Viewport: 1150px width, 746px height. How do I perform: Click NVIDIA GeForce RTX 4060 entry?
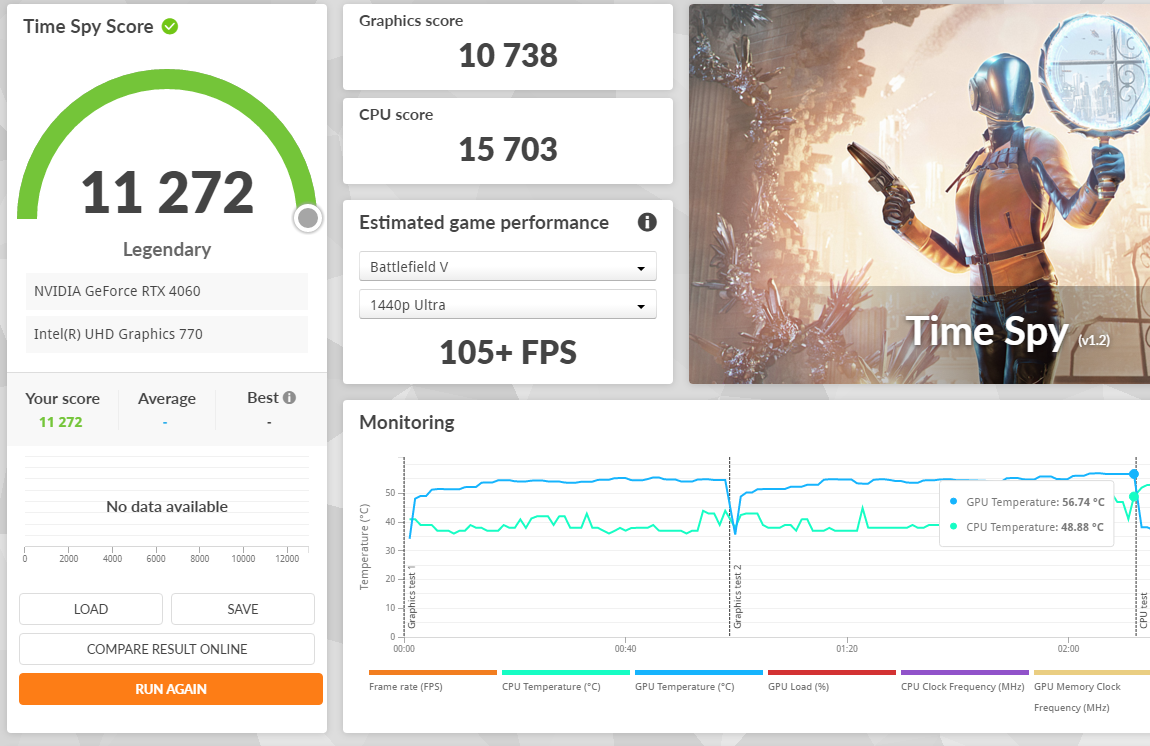tap(166, 291)
